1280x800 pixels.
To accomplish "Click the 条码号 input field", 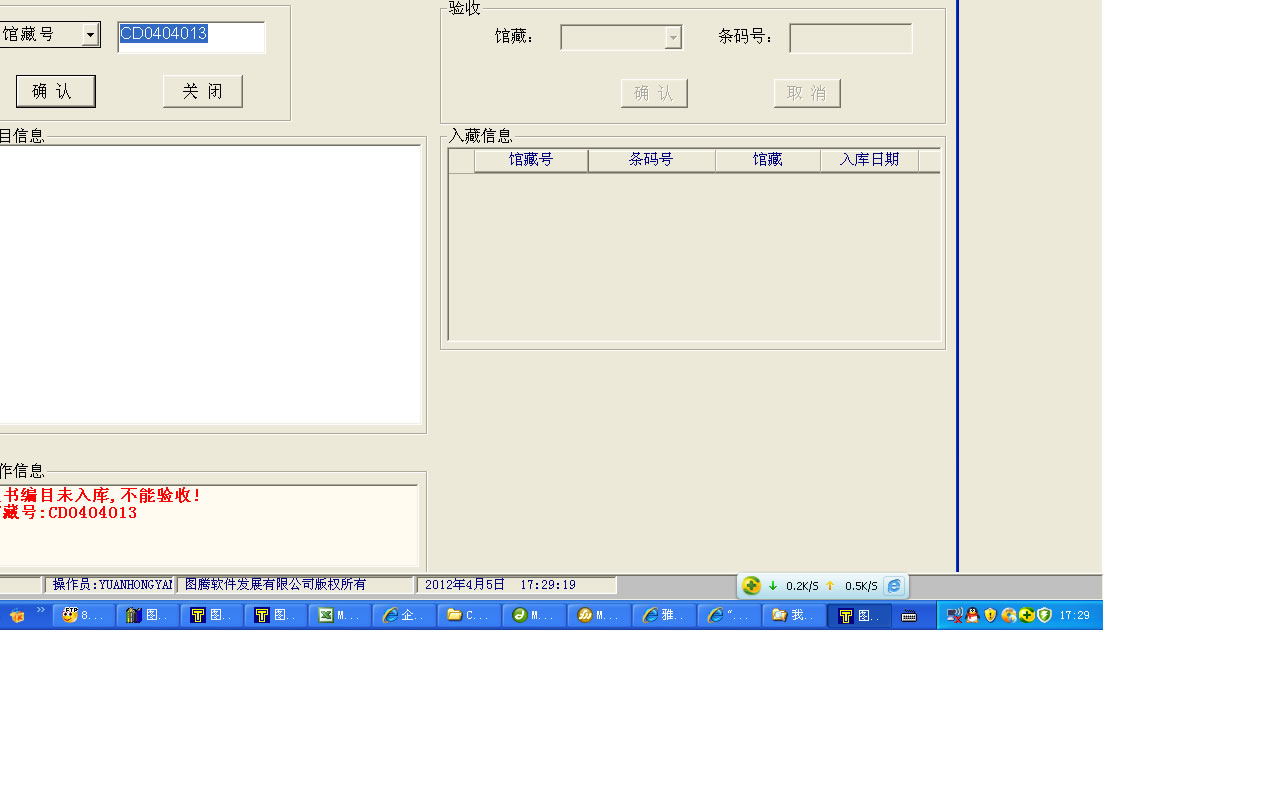I will point(850,38).
